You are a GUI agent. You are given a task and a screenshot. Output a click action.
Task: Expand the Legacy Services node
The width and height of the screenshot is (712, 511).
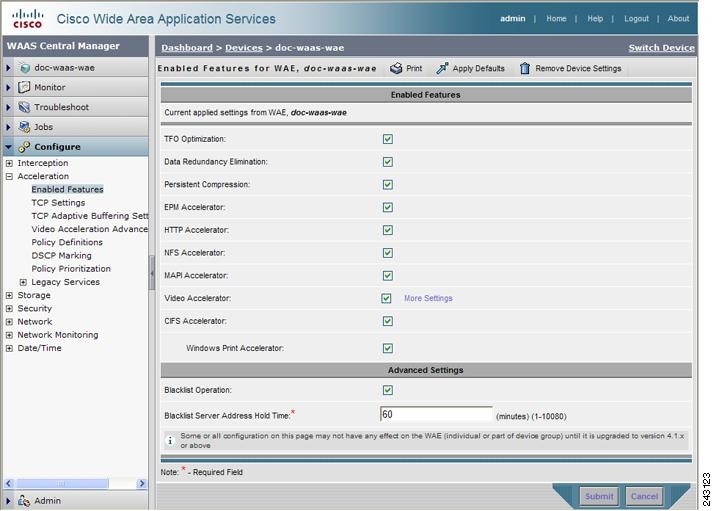[23, 282]
